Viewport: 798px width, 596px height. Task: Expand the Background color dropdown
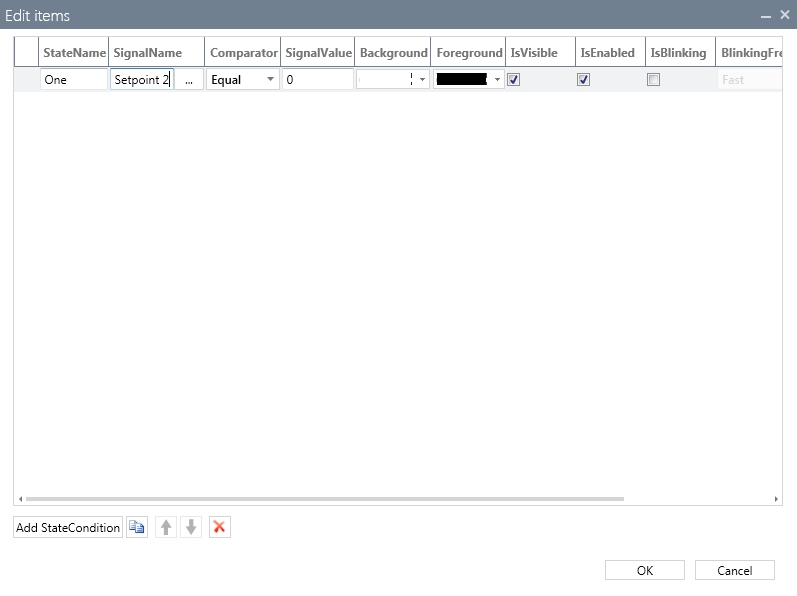point(422,80)
